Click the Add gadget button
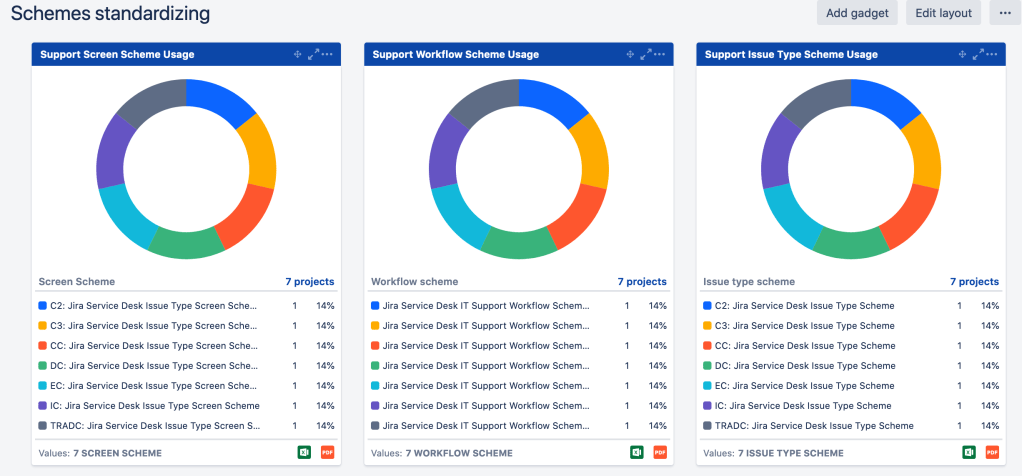The image size is (1022, 476). pyautogui.click(x=857, y=13)
